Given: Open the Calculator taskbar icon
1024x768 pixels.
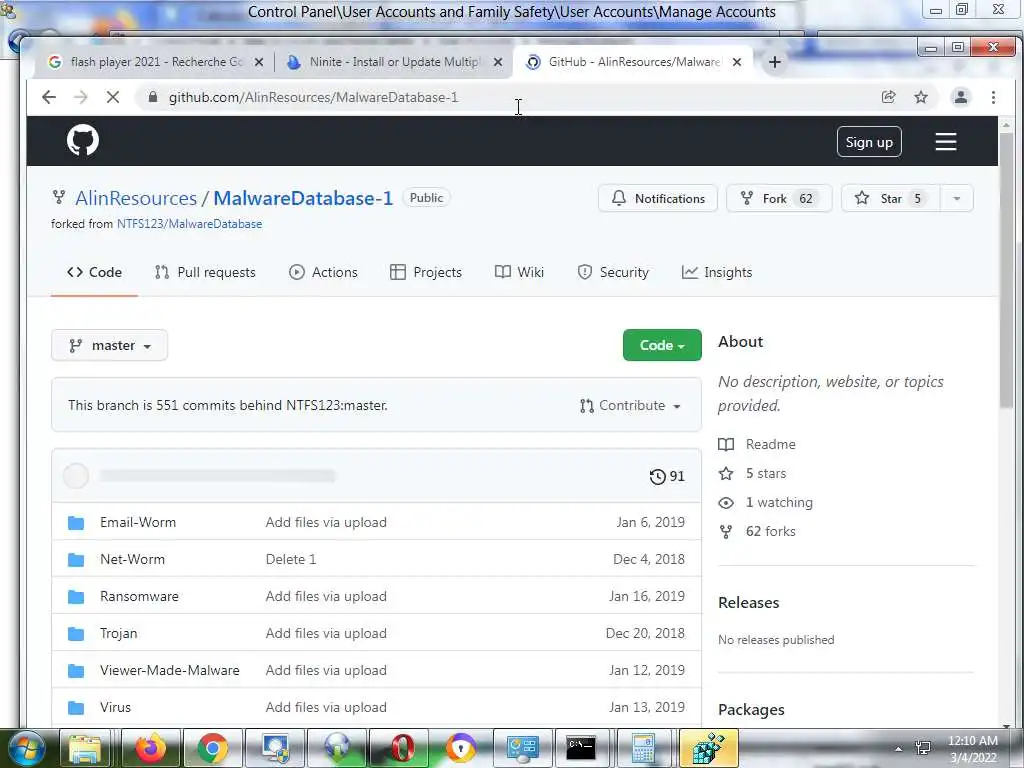Looking at the screenshot, I should [x=643, y=748].
